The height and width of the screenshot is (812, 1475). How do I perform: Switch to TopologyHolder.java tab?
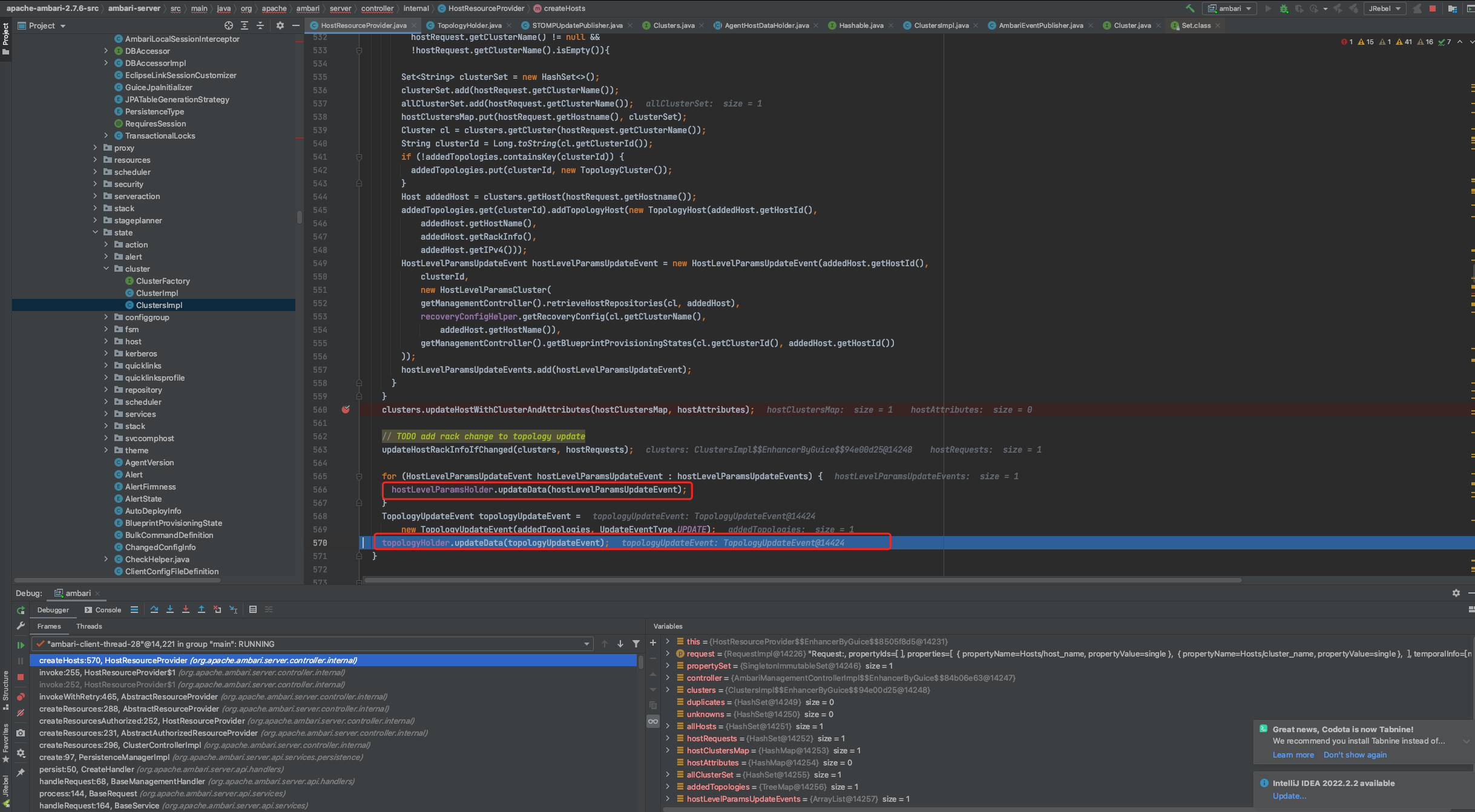469,25
